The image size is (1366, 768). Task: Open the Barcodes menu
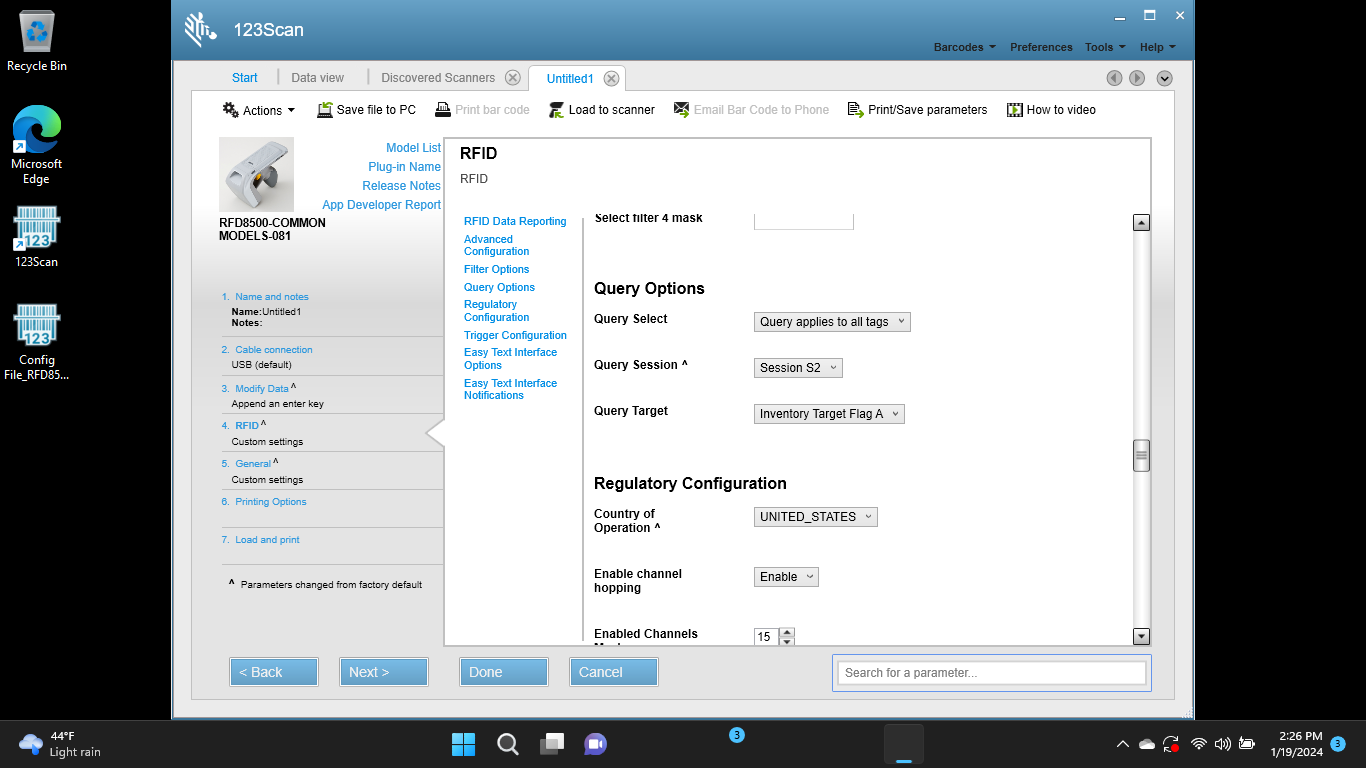964,47
